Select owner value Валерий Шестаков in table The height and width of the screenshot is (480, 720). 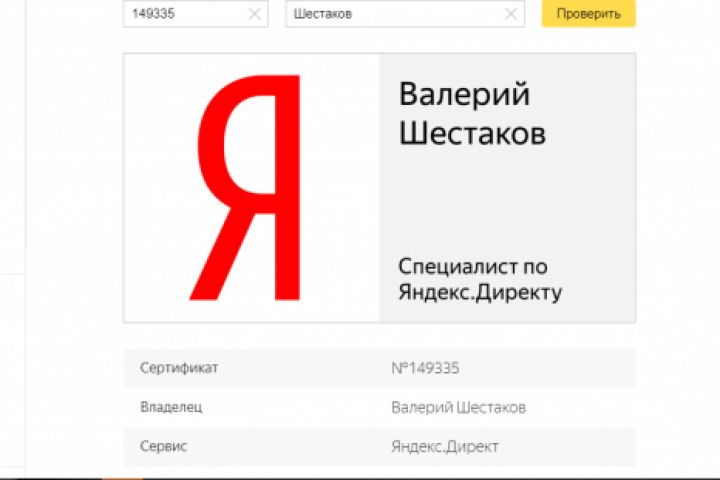(x=458, y=407)
